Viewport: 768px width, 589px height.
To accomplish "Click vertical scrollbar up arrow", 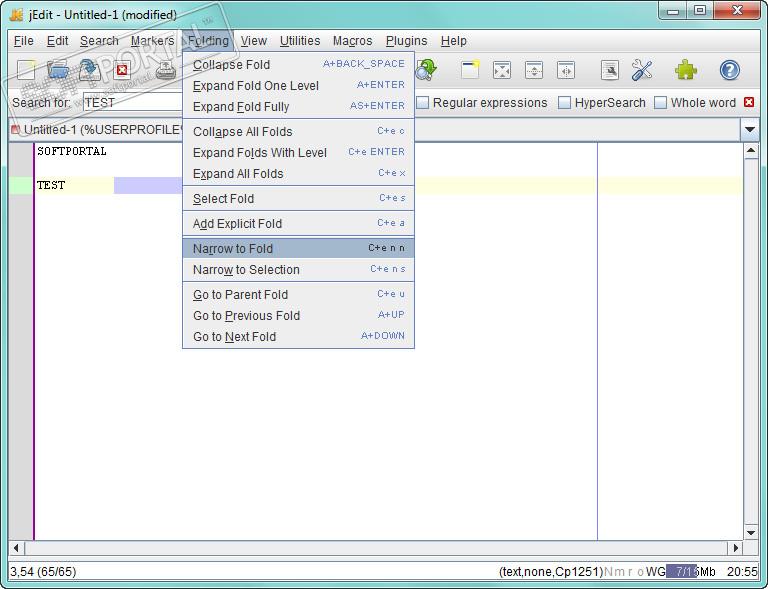I will pos(751,151).
